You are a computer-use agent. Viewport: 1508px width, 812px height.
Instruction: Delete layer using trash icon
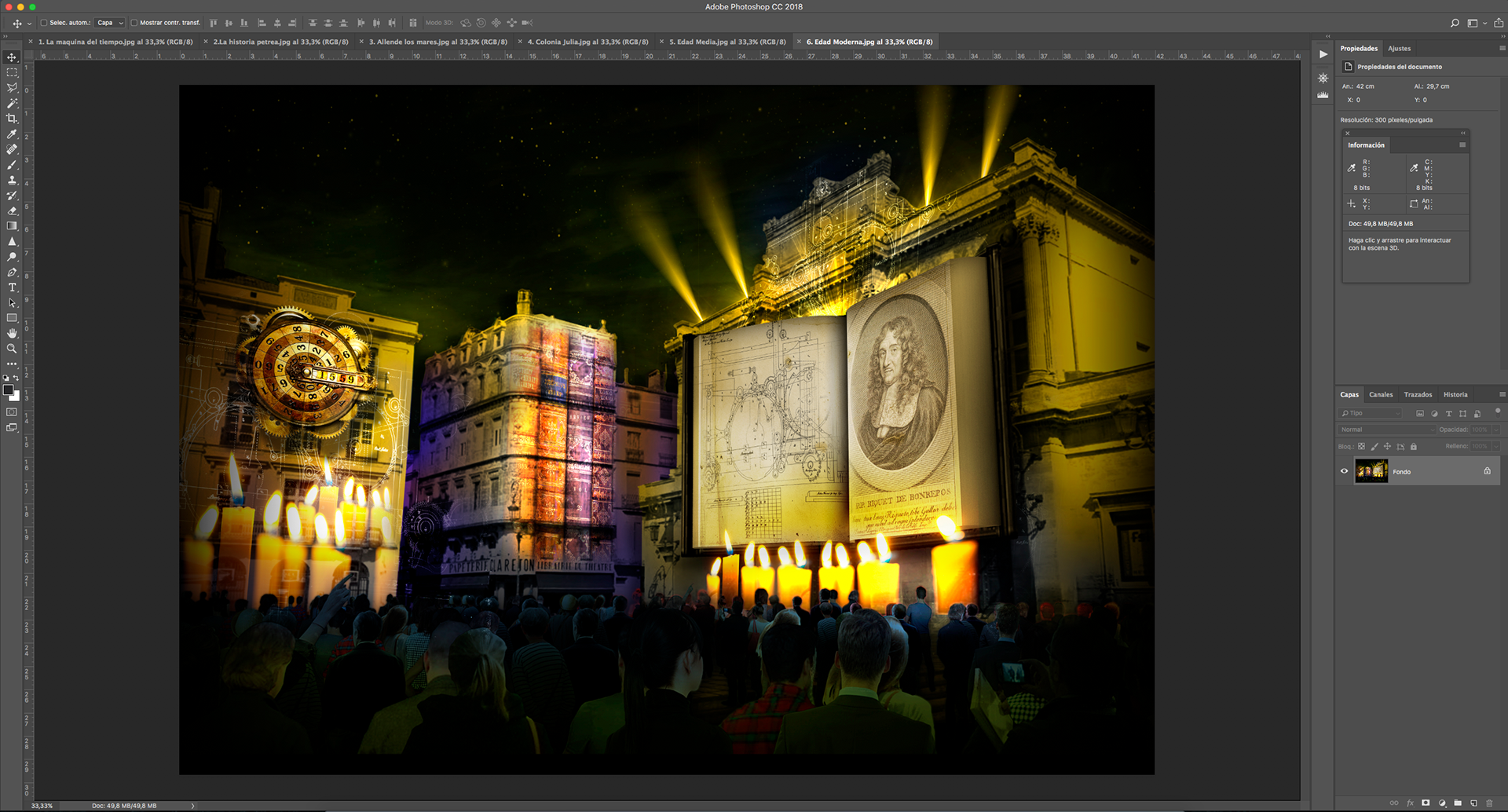pos(1489,803)
